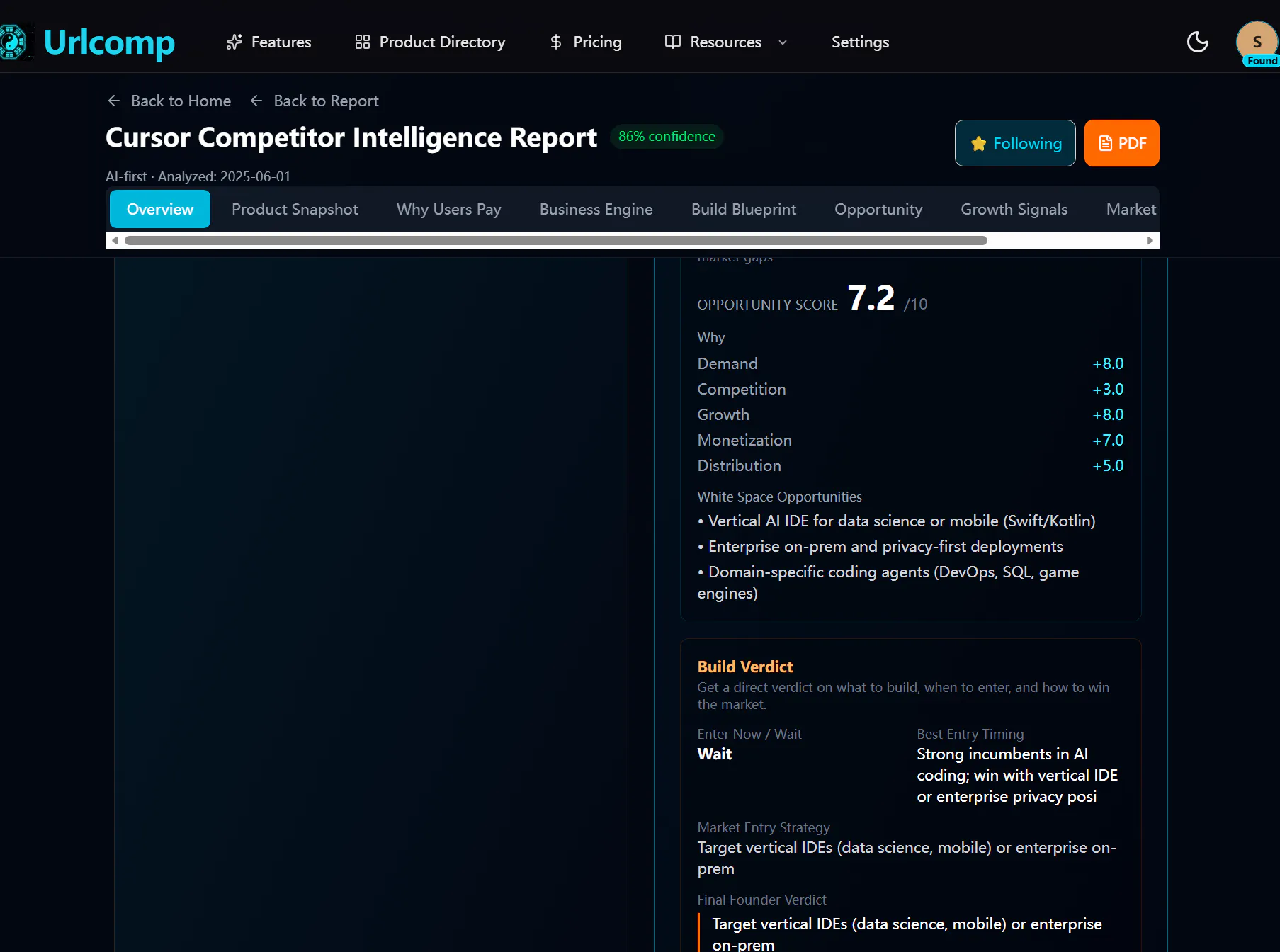Click the Wait verdict text
This screenshot has height=952, width=1280.
click(x=715, y=754)
